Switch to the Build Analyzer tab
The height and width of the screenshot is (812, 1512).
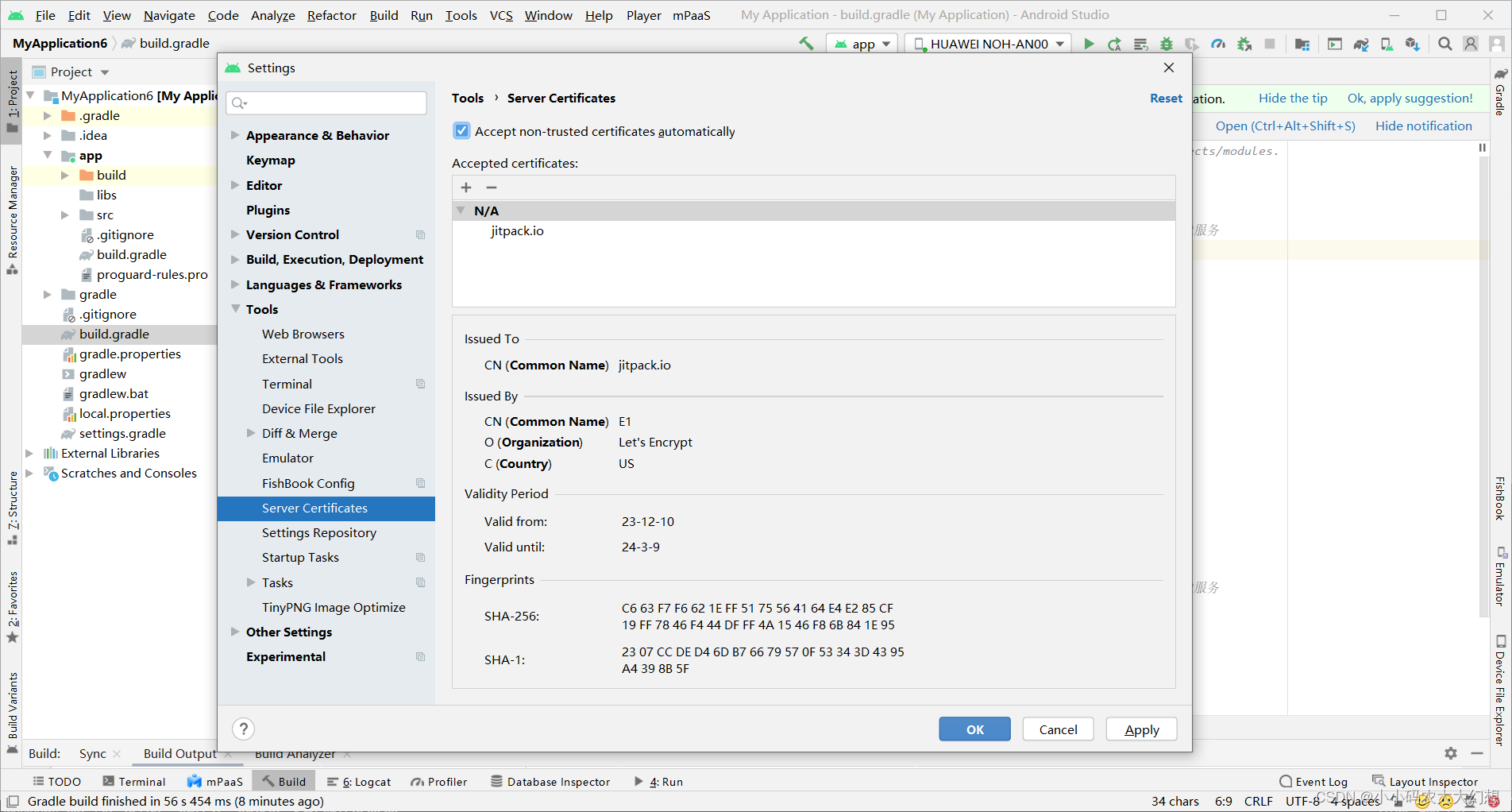[295, 753]
